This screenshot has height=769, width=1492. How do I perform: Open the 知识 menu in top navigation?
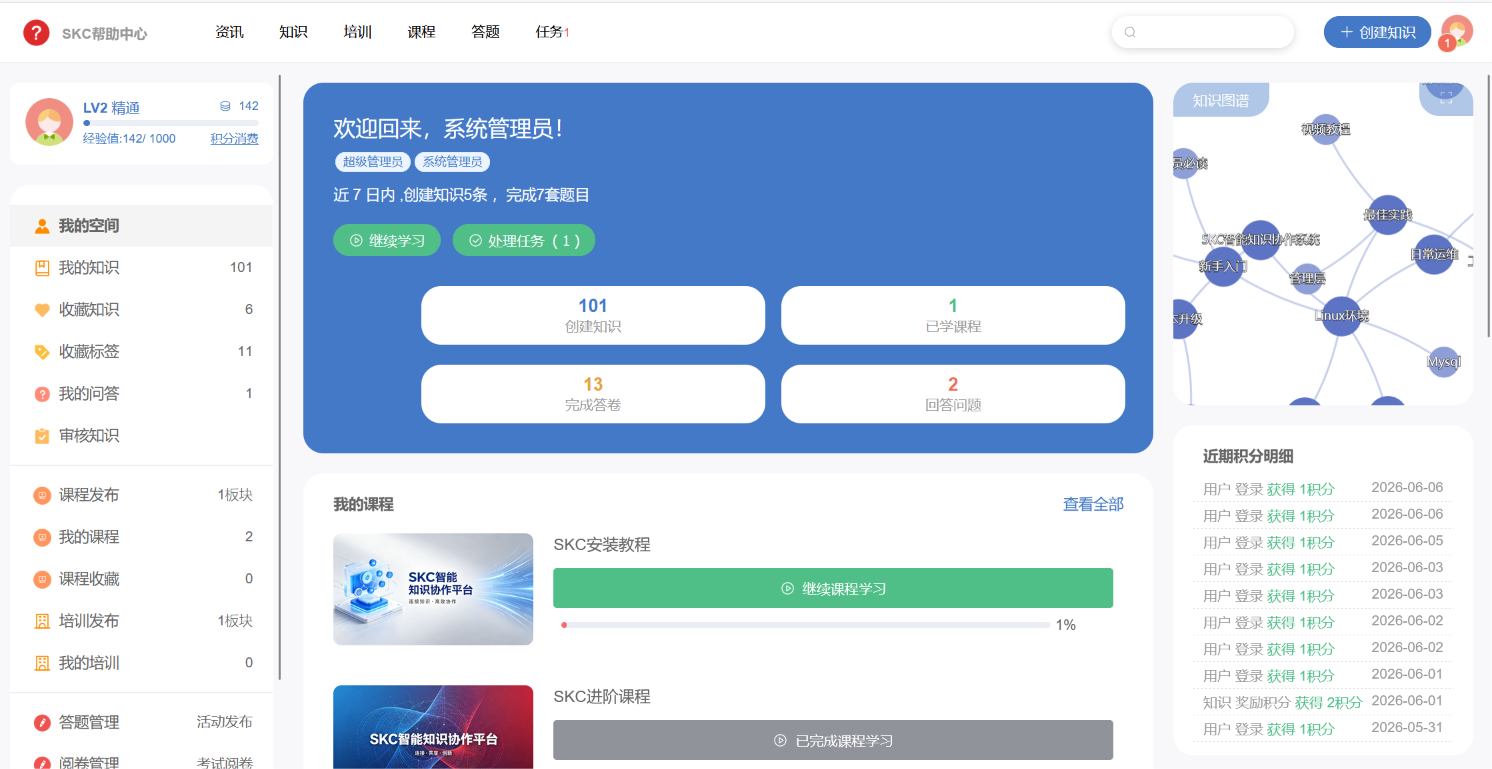[293, 32]
